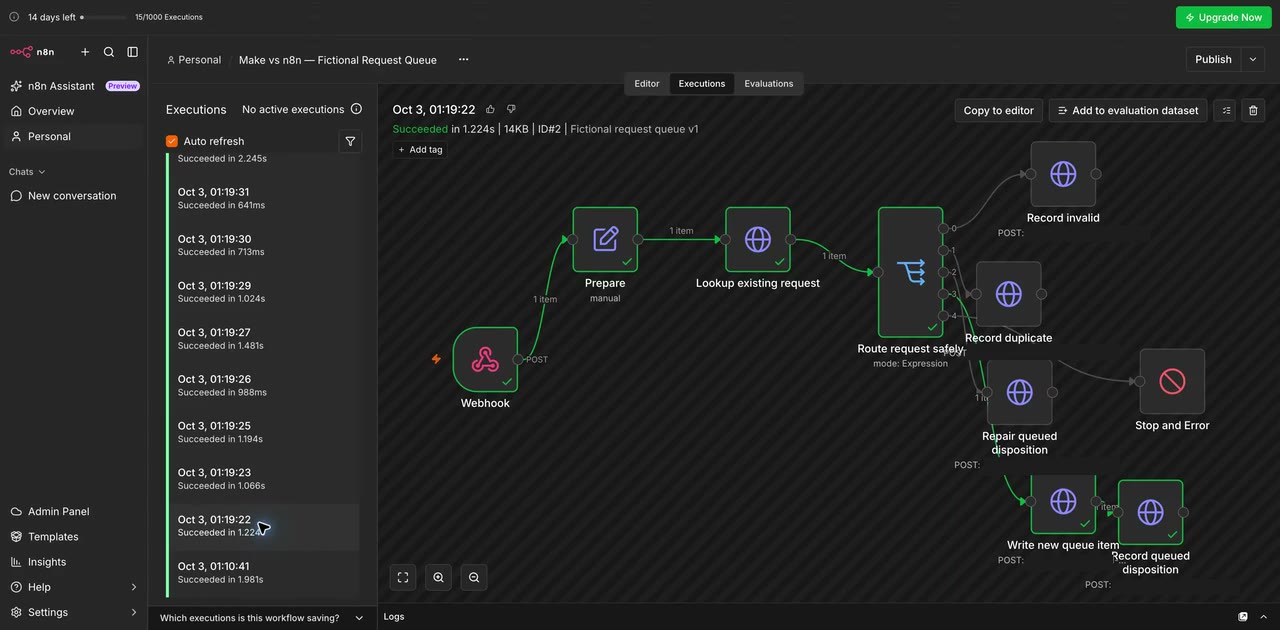Select execution Oct 3, 01:19:29
Screen dimensions: 1280x630
click(x=262, y=292)
